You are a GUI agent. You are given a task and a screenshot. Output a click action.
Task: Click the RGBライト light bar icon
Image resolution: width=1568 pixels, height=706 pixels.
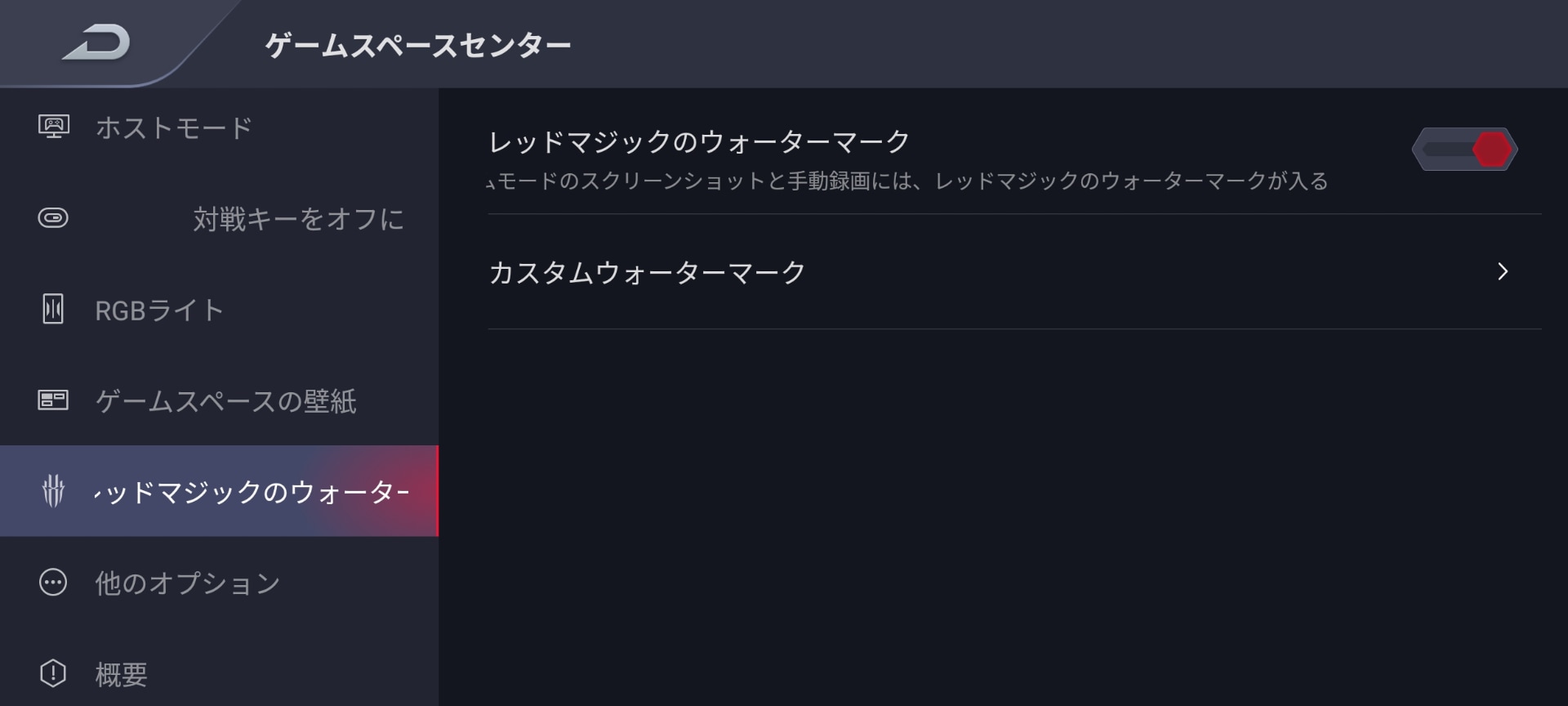tap(53, 309)
